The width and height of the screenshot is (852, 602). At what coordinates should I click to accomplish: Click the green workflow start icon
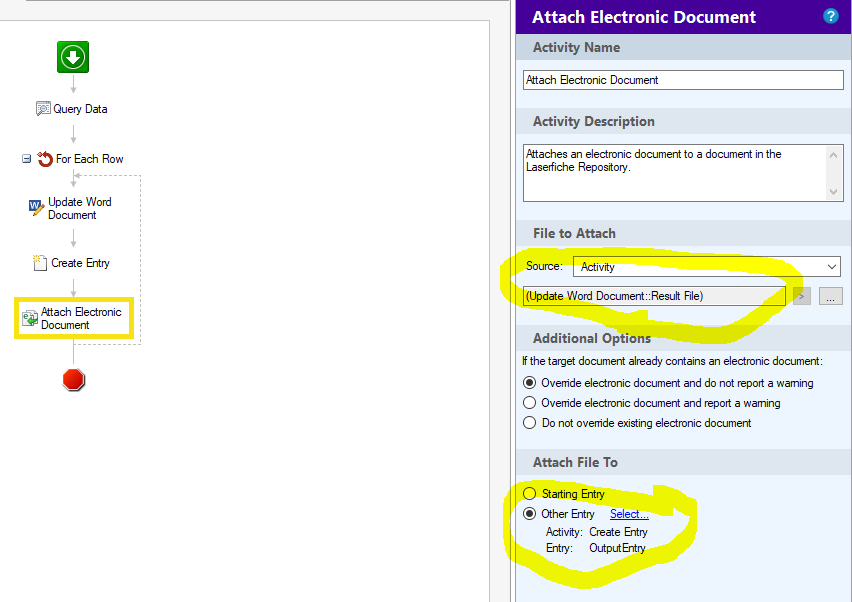coord(73,57)
